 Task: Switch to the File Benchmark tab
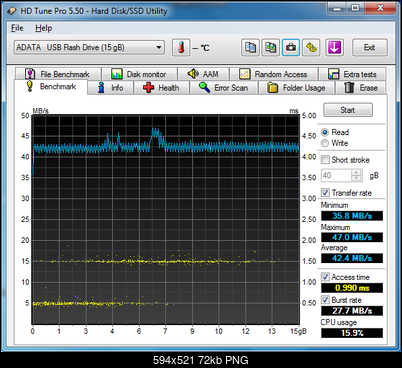pos(58,74)
